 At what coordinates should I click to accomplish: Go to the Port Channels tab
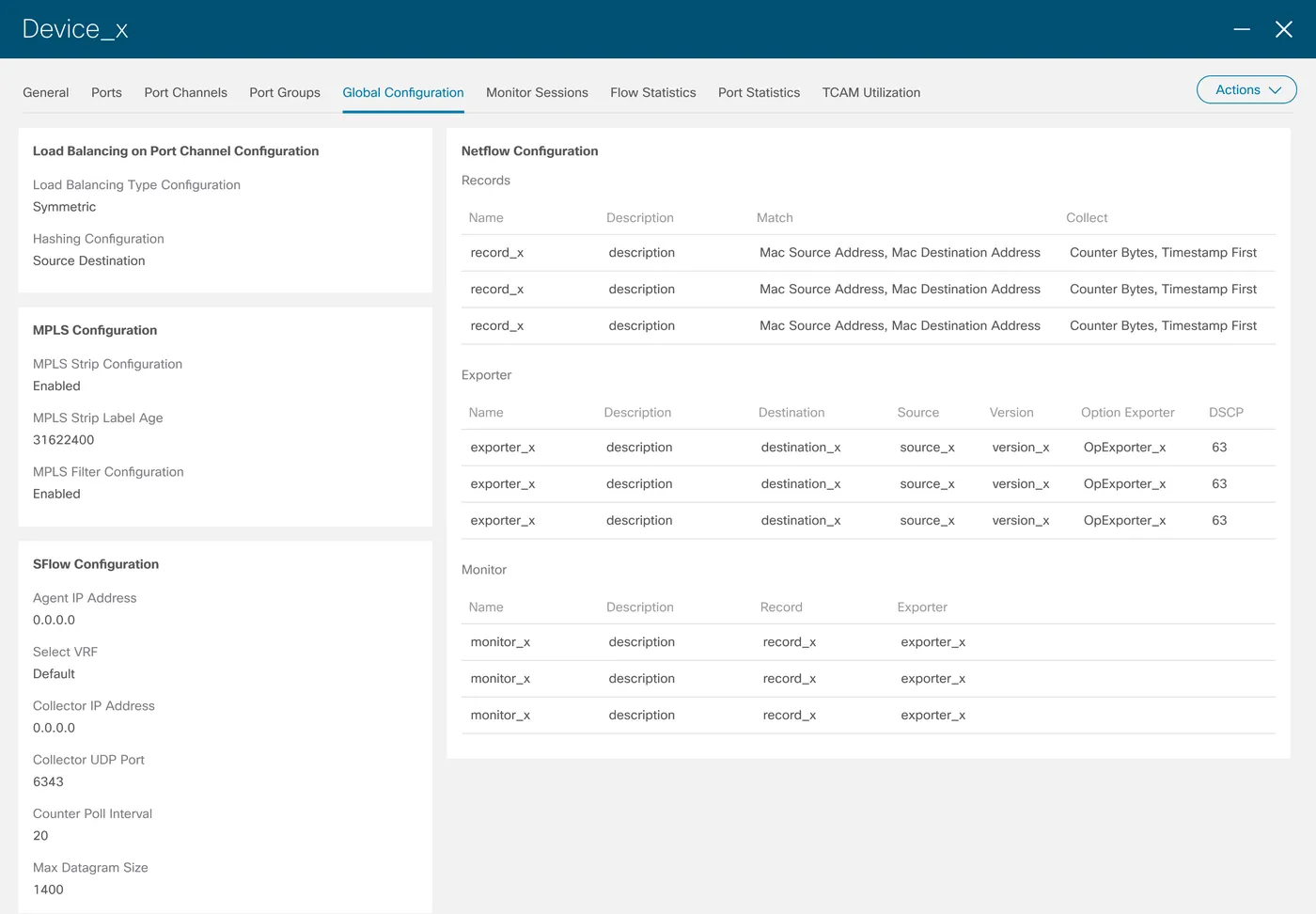(x=186, y=92)
